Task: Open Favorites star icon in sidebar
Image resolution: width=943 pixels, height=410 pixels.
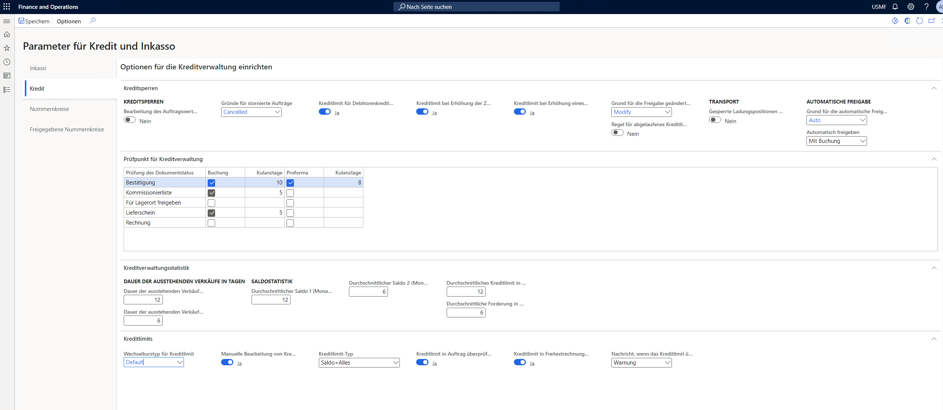Action: tap(7, 48)
